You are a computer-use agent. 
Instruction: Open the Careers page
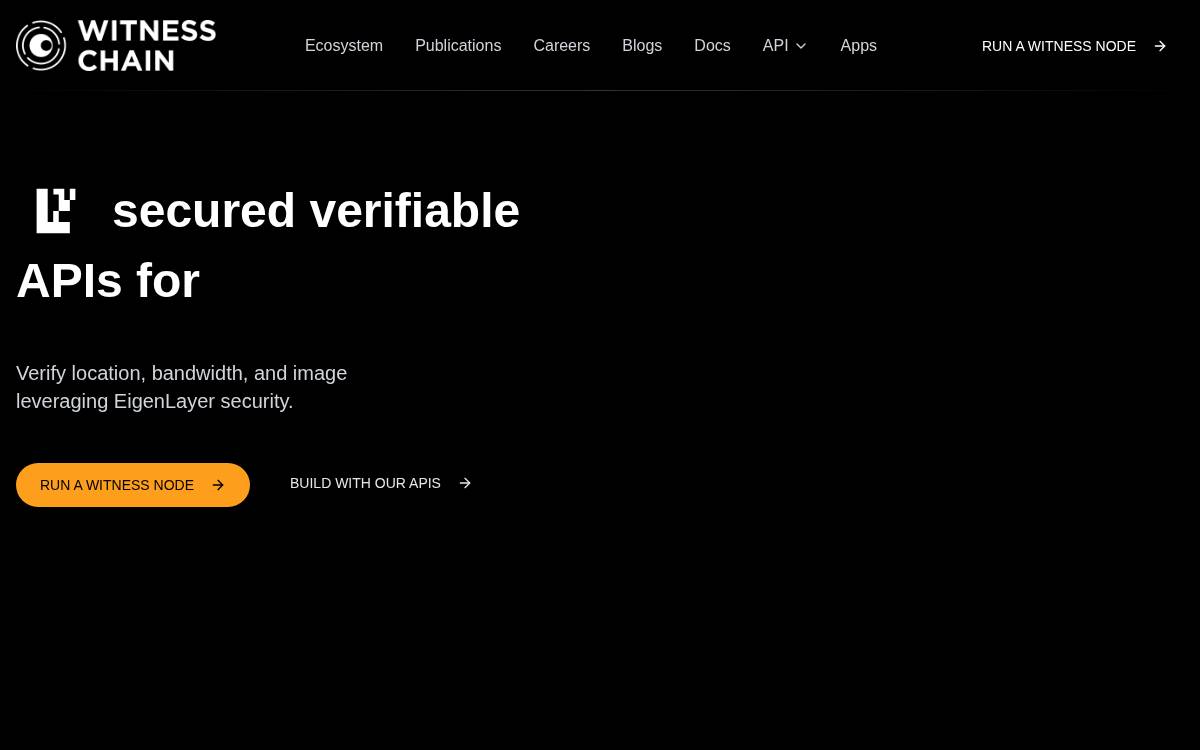click(x=562, y=46)
